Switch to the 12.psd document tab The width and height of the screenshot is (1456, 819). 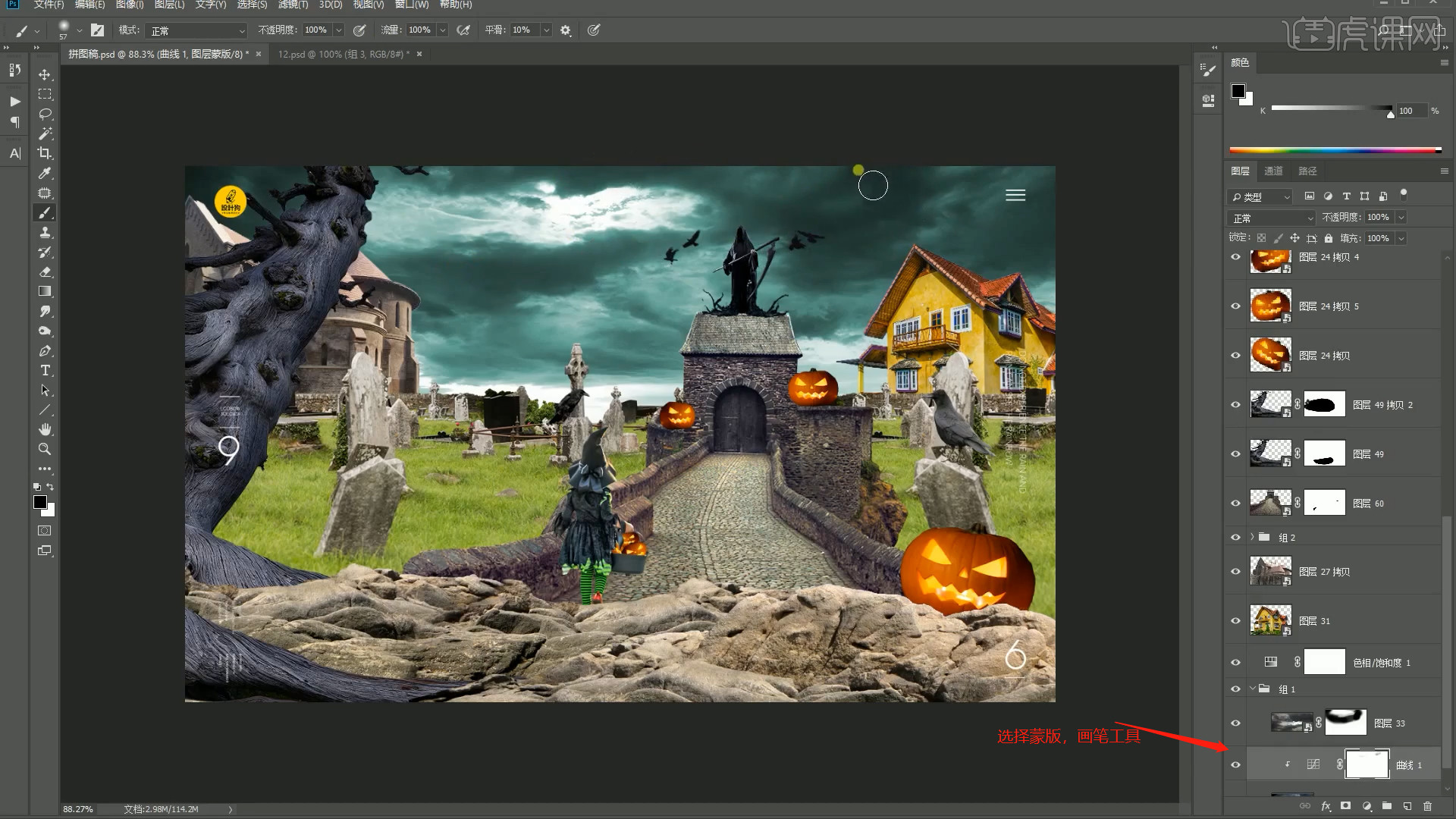(x=343, y=55)
